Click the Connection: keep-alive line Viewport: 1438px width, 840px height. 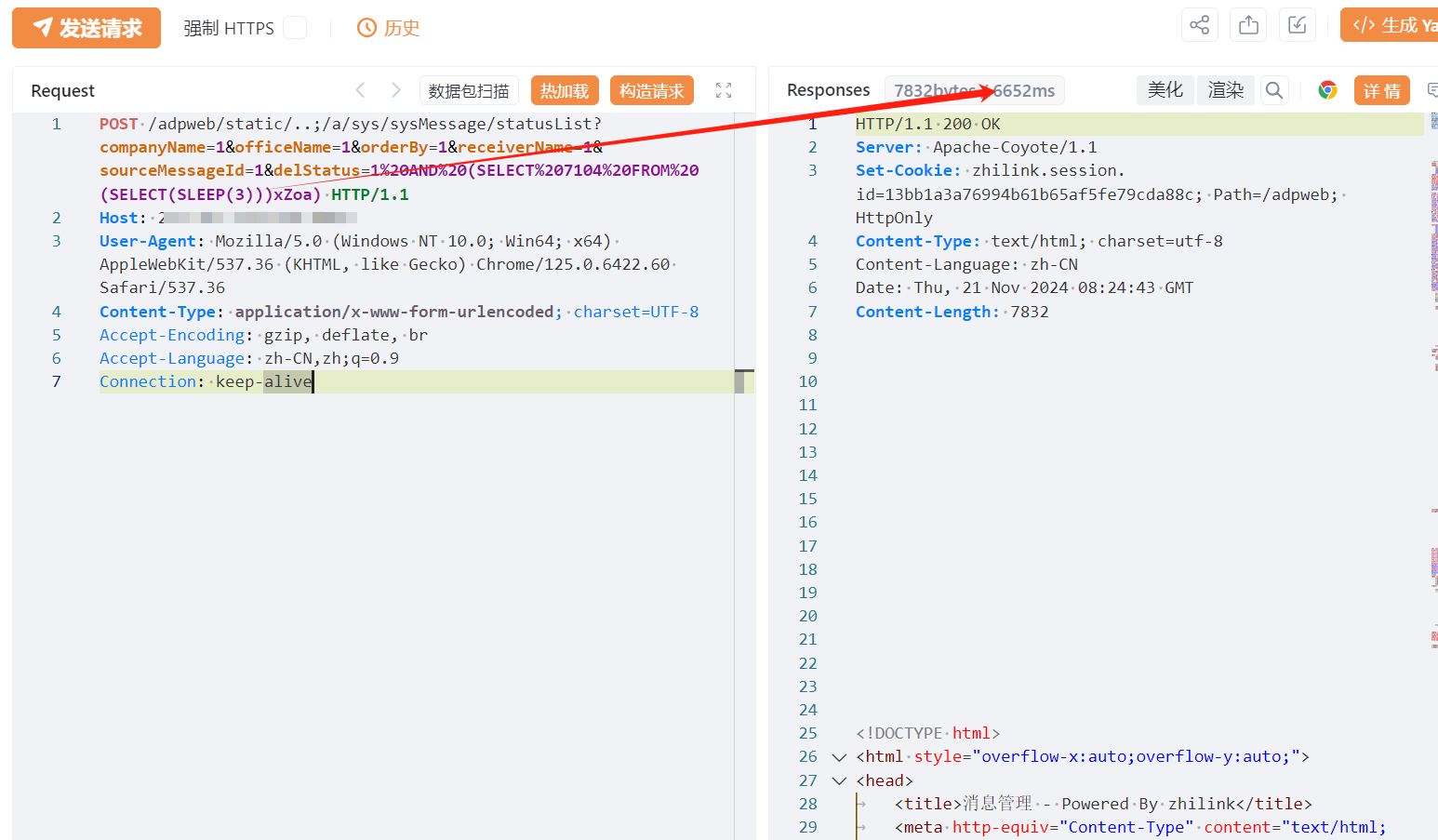coord(206,381)
